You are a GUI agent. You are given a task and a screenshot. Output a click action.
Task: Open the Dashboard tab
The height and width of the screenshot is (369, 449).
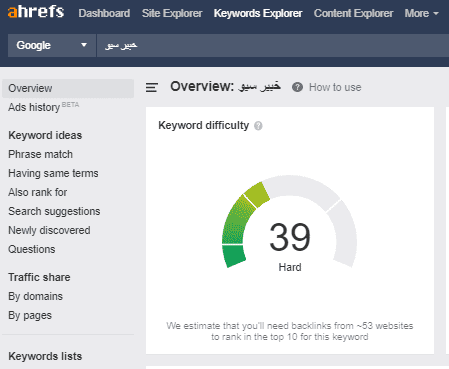coord(104,13)
